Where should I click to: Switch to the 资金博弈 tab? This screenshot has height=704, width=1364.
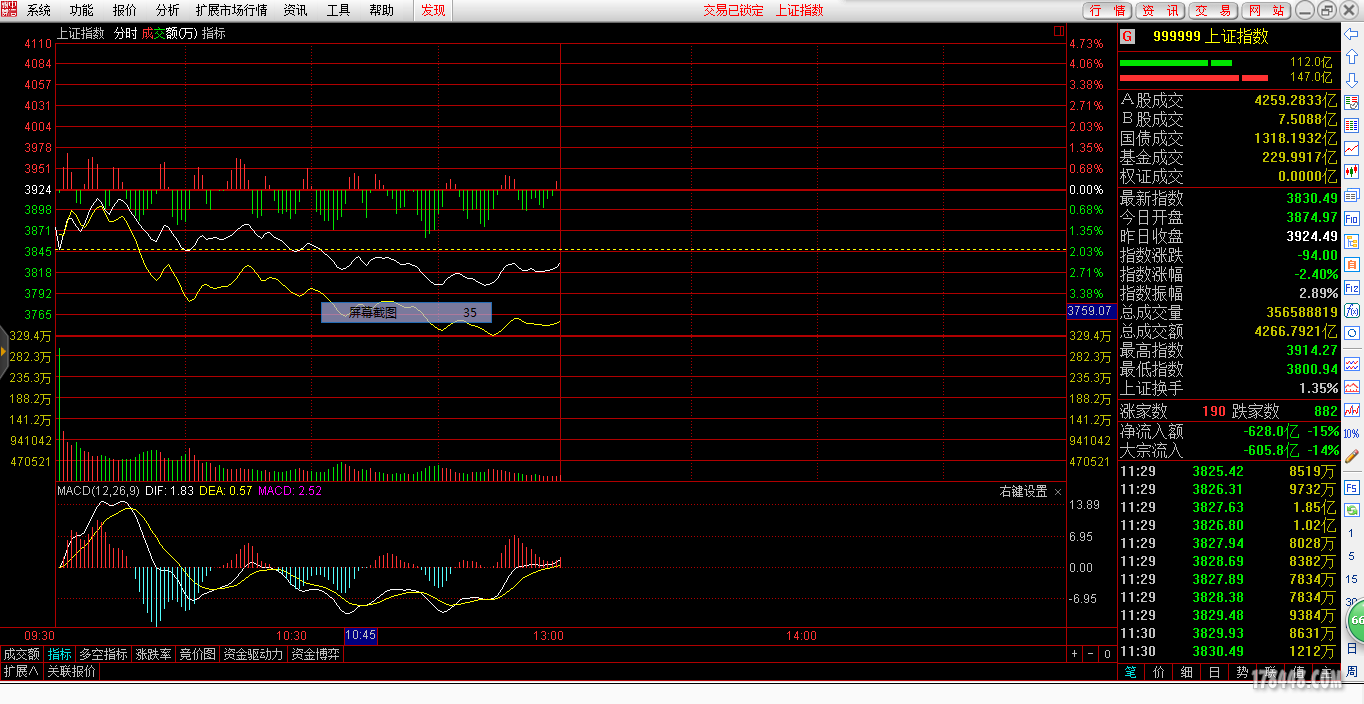pyautogui.click(x=315, y=654)
